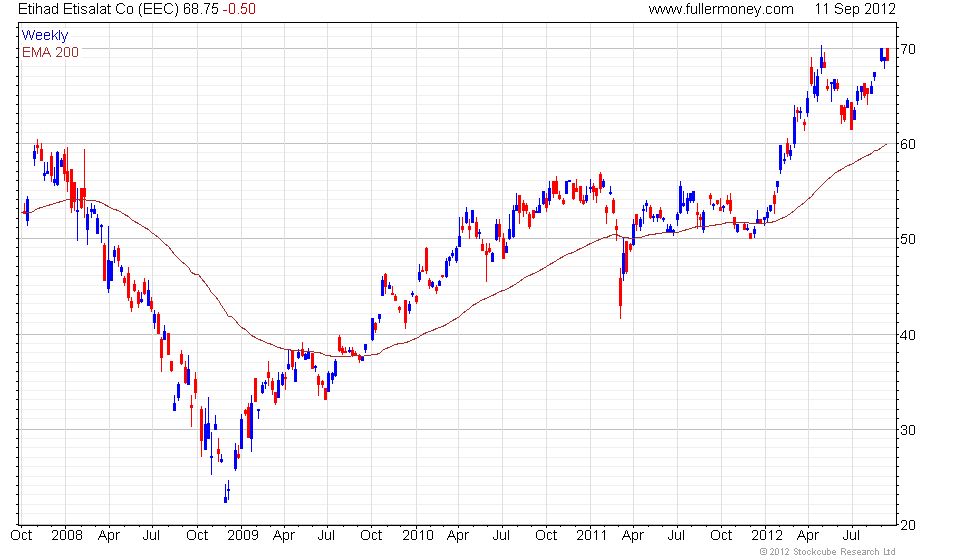
Task: Click the end of the EMA 200 line at 60
Action: tap(886, 144)
